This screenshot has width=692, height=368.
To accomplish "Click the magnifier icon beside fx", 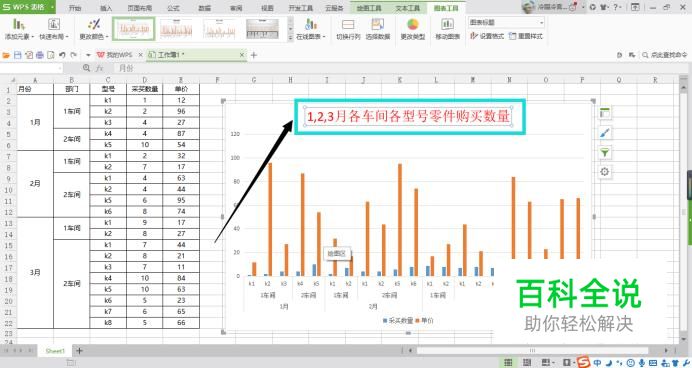I will point(86,68).
